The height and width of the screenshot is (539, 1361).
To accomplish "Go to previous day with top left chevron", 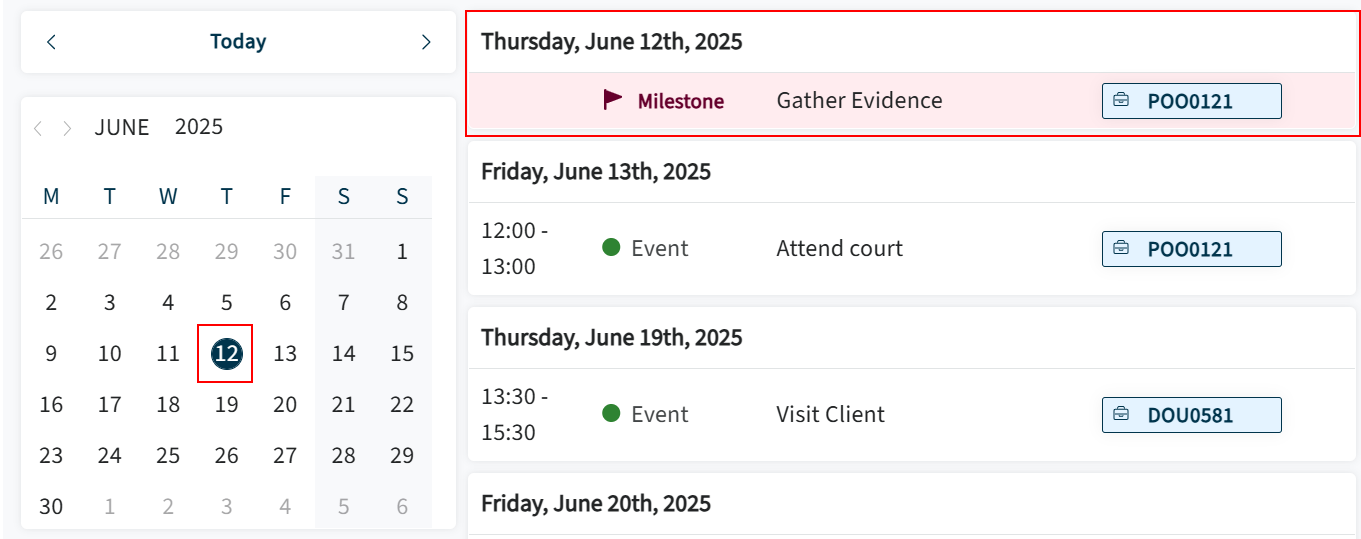I will click(52, 42).
